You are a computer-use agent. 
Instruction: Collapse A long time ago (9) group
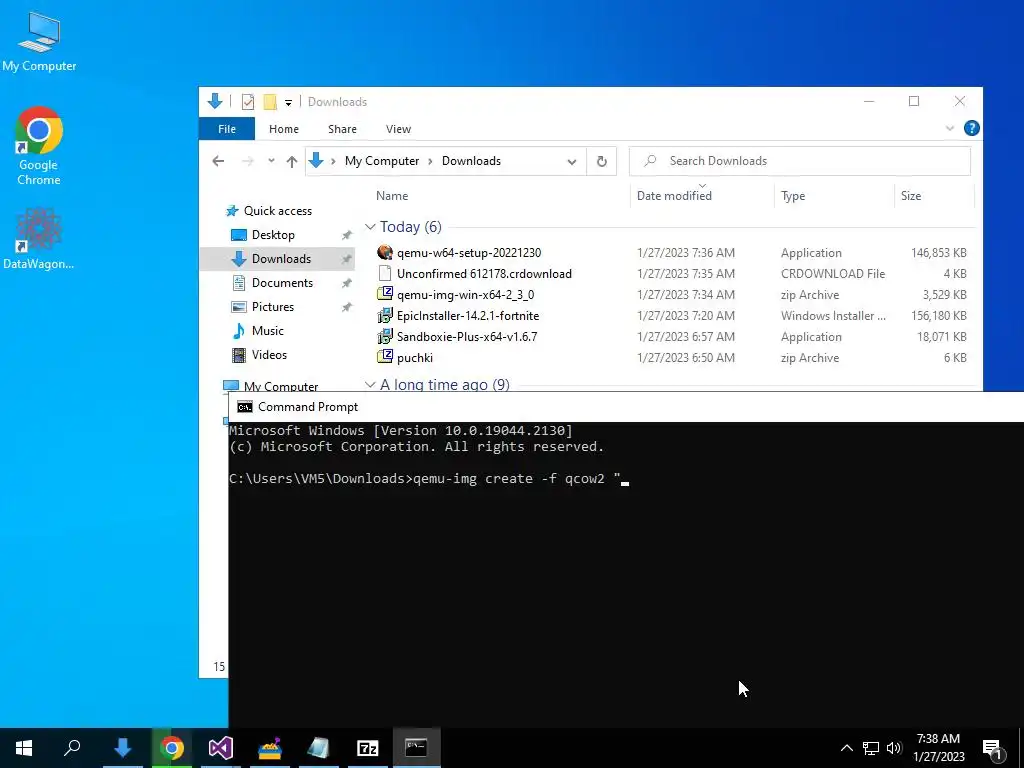370,385
